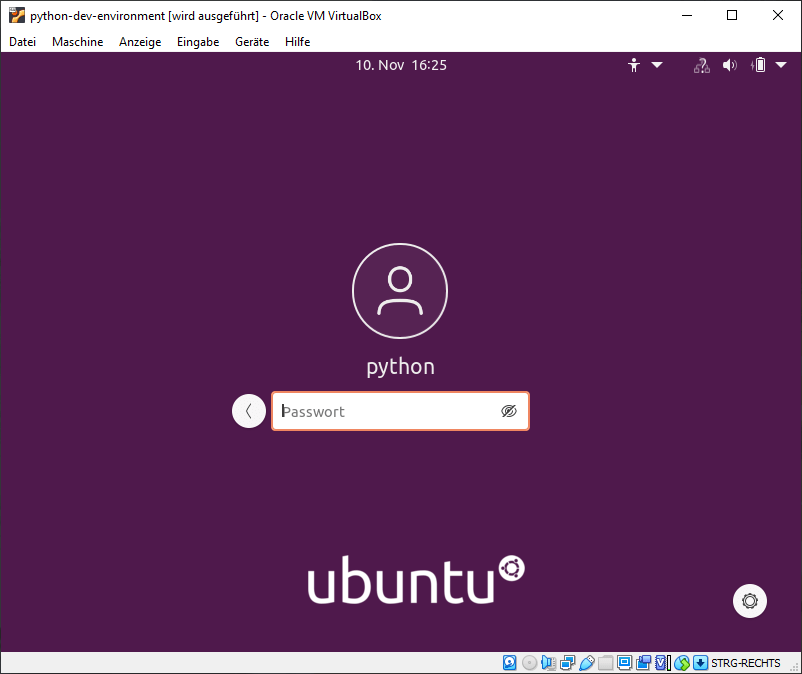Open the Datei menu
Image resolution: width=802 pixels, height=674 pixels.
click(x=22, y=42)
